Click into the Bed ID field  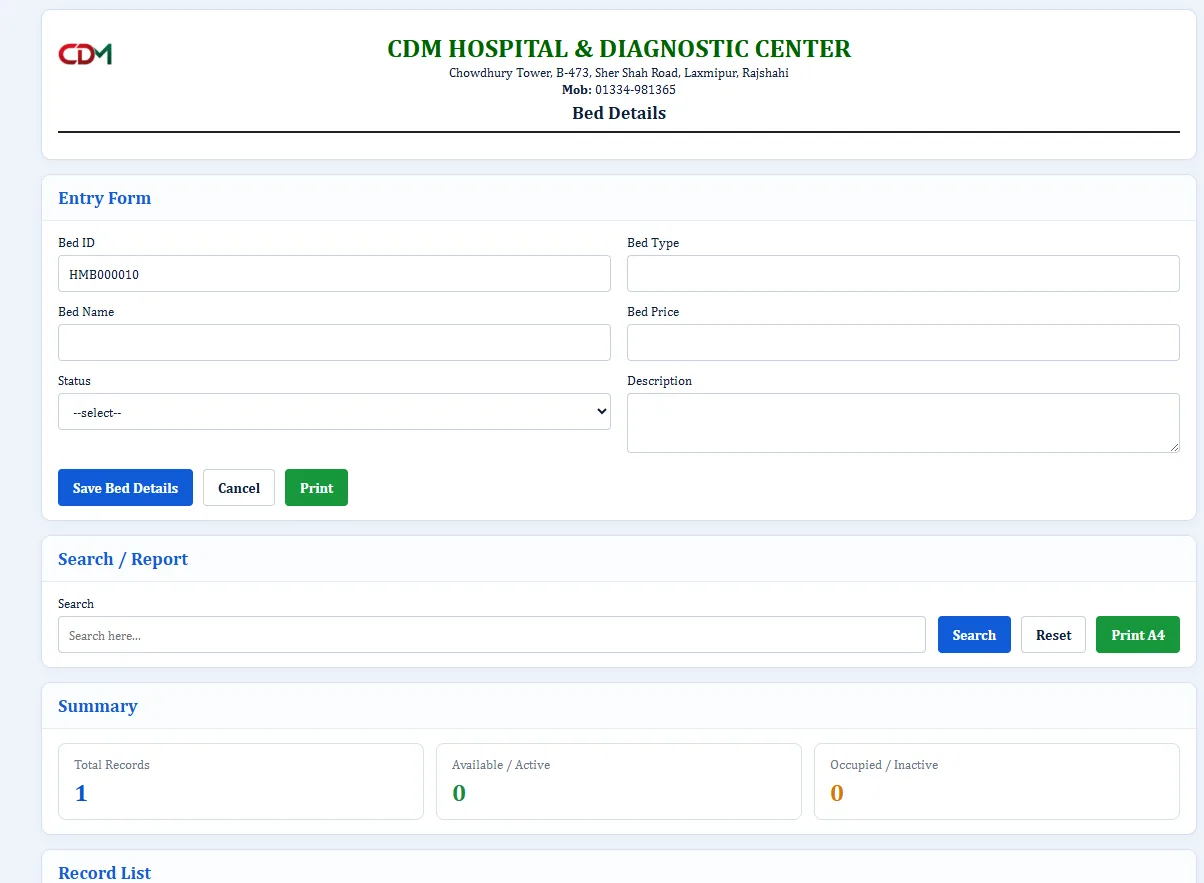[334, 273]
